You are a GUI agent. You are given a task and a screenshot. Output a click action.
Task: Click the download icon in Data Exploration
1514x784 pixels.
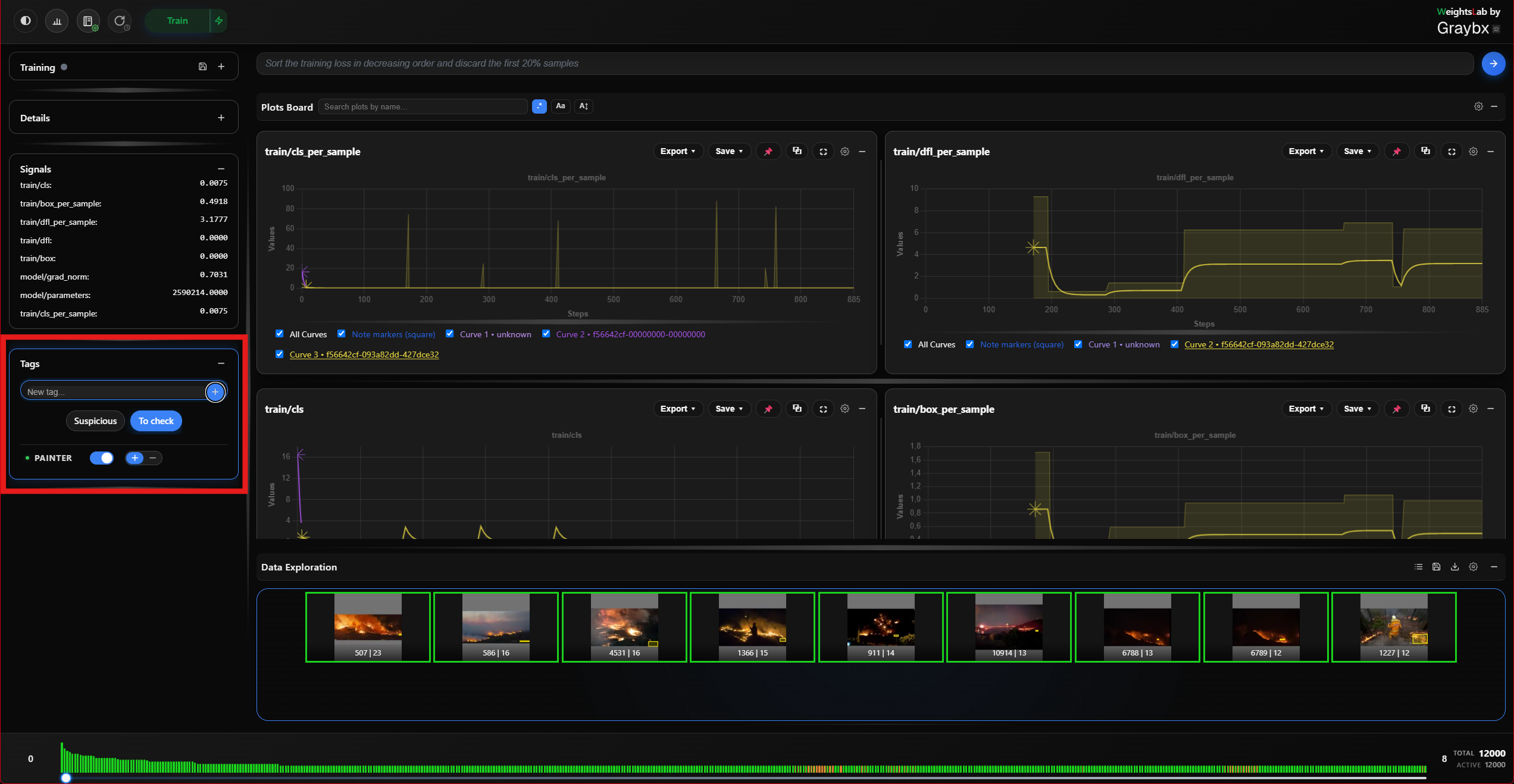(x=1454, y=567)
